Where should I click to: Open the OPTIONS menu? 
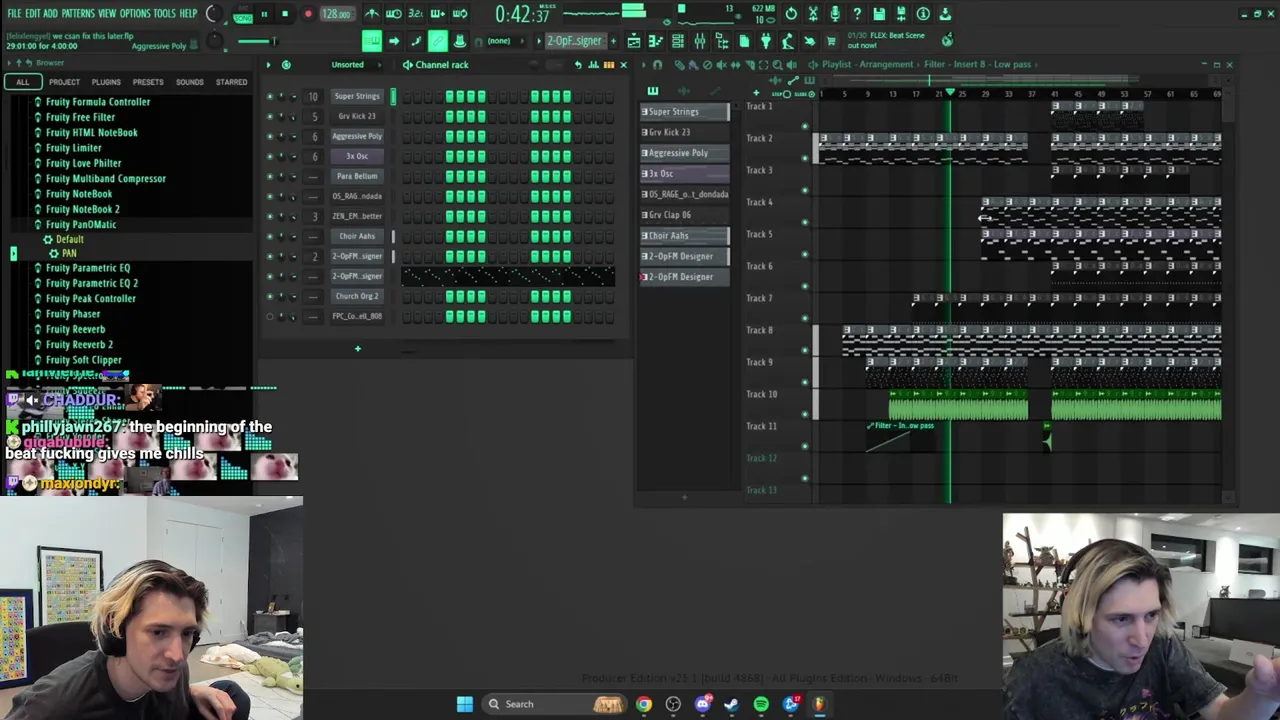point(135,14)
